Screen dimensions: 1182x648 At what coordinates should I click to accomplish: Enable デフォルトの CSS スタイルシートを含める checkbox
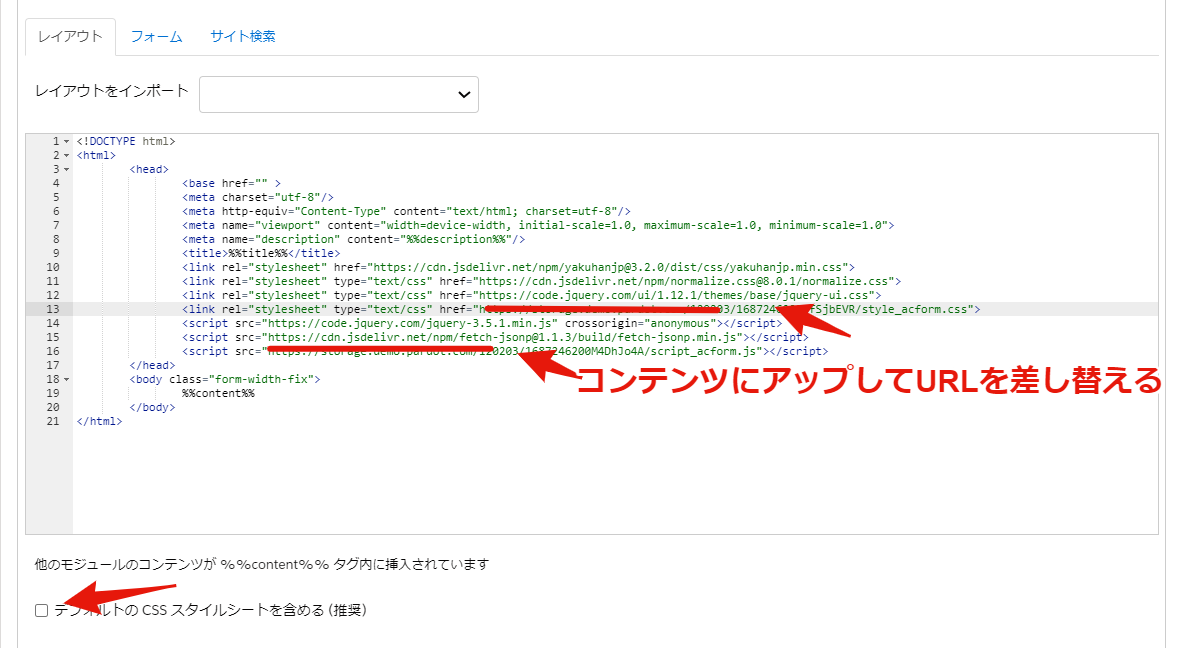click(x=41, y=610)
